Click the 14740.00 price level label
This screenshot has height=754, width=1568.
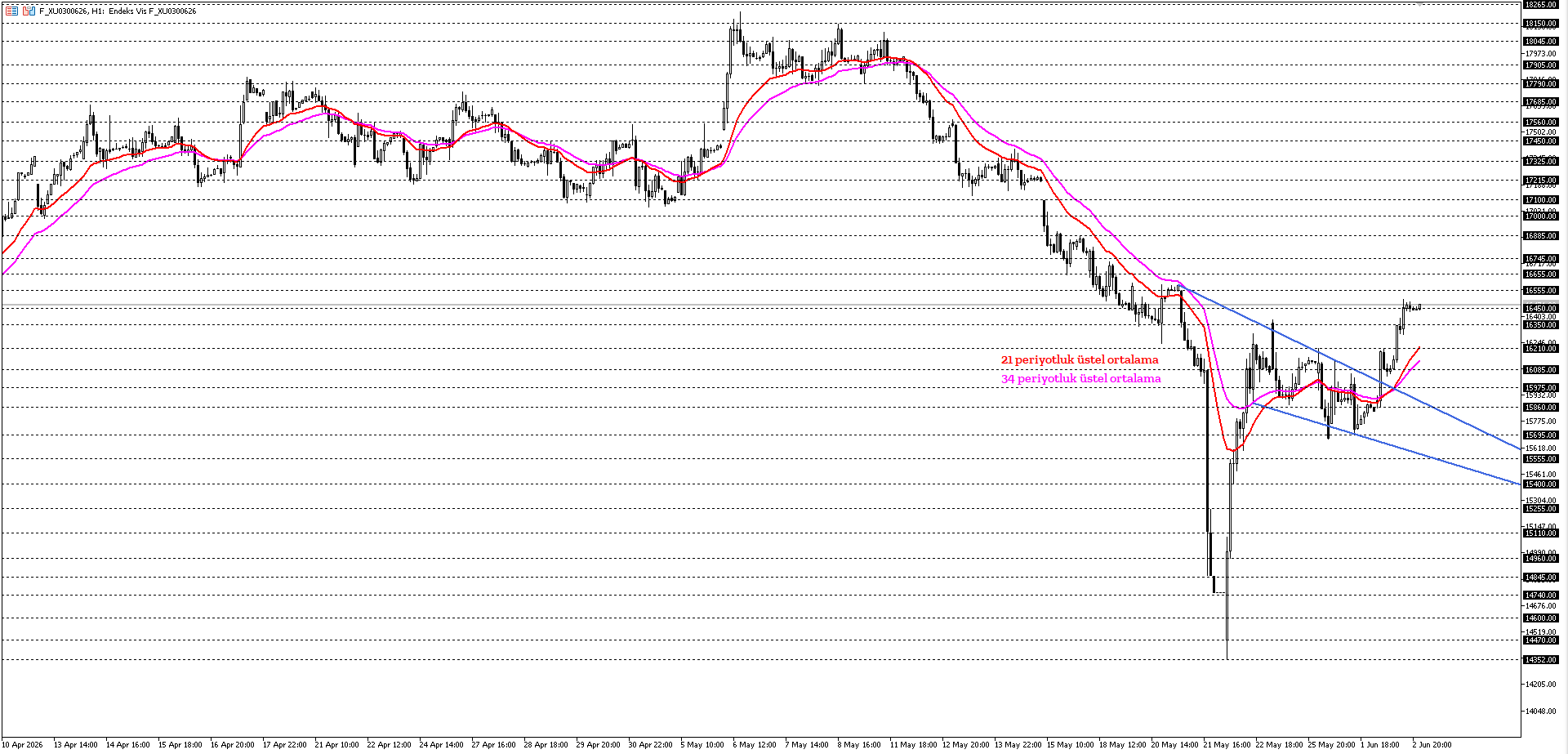click(x=1541, y=596)
